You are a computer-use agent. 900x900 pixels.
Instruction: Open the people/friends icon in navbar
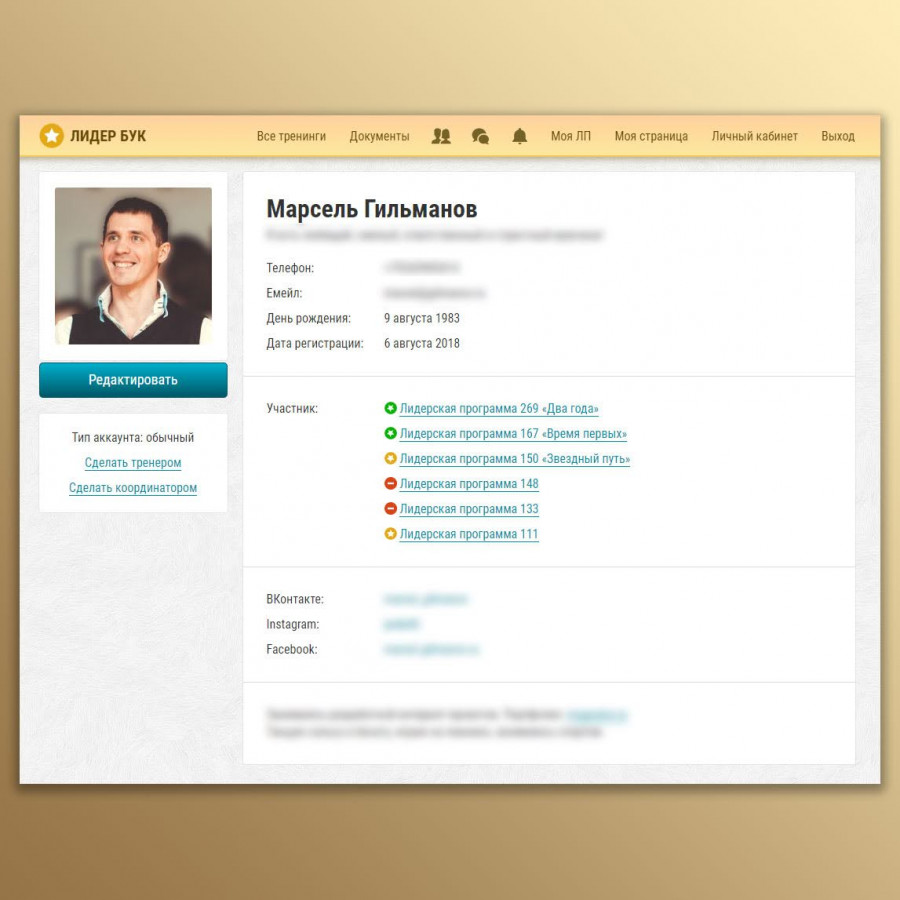pos(441,136)
